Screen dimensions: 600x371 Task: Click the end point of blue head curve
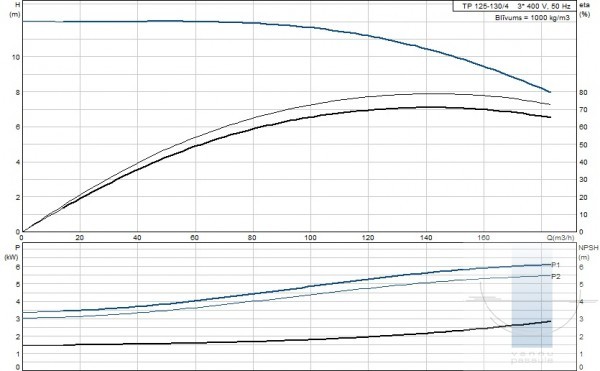tap(550, 92)
